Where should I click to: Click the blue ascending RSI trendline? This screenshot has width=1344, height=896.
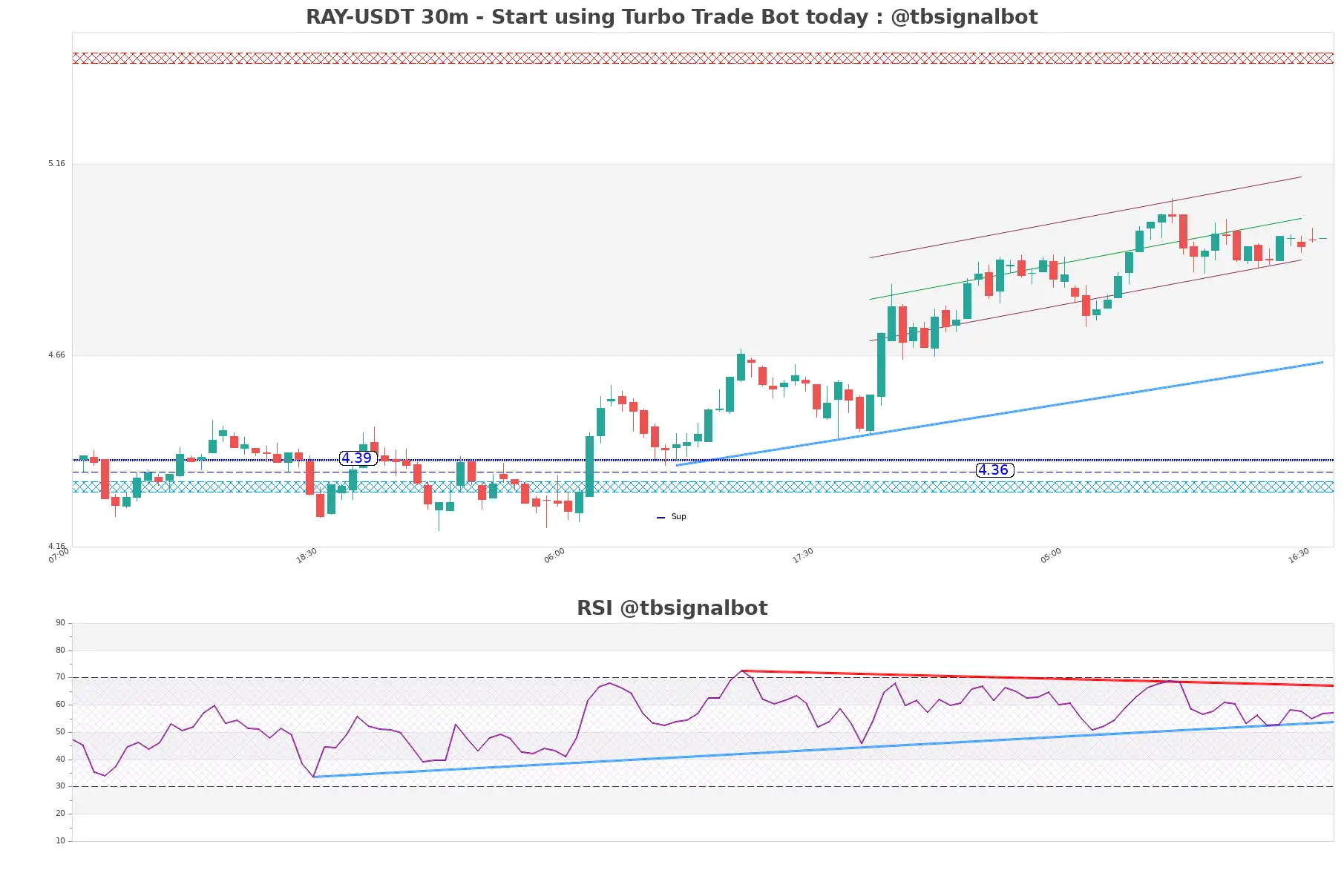click(824, 750)
